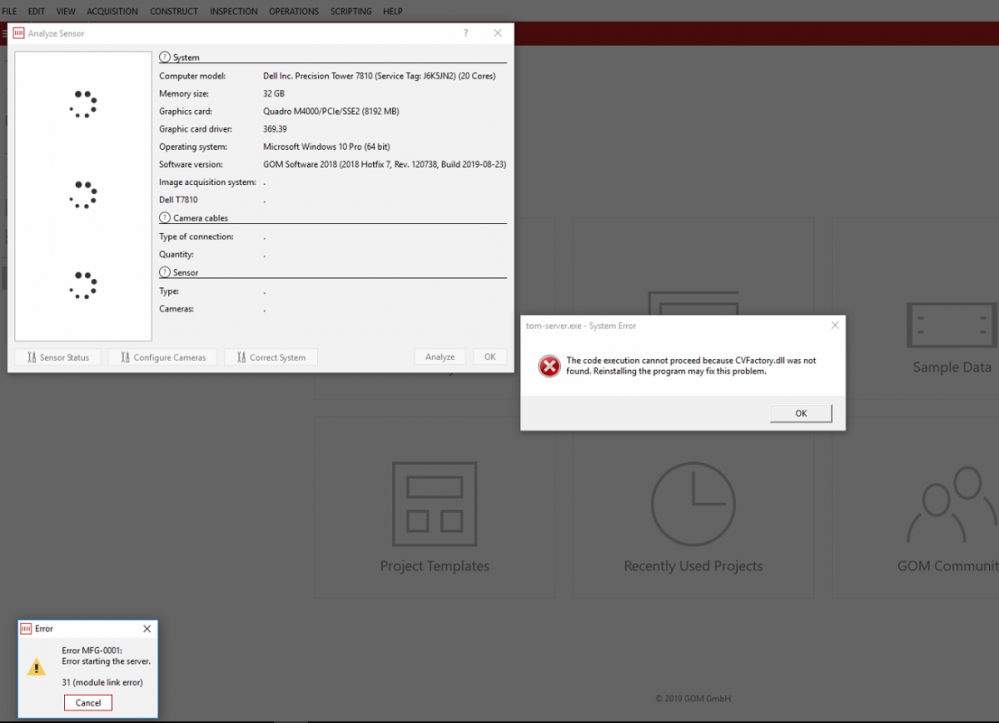Click the Recently Used Projects label
Image resolution: width=999 pixels, height=723 pixels.
tap(693, 566)
